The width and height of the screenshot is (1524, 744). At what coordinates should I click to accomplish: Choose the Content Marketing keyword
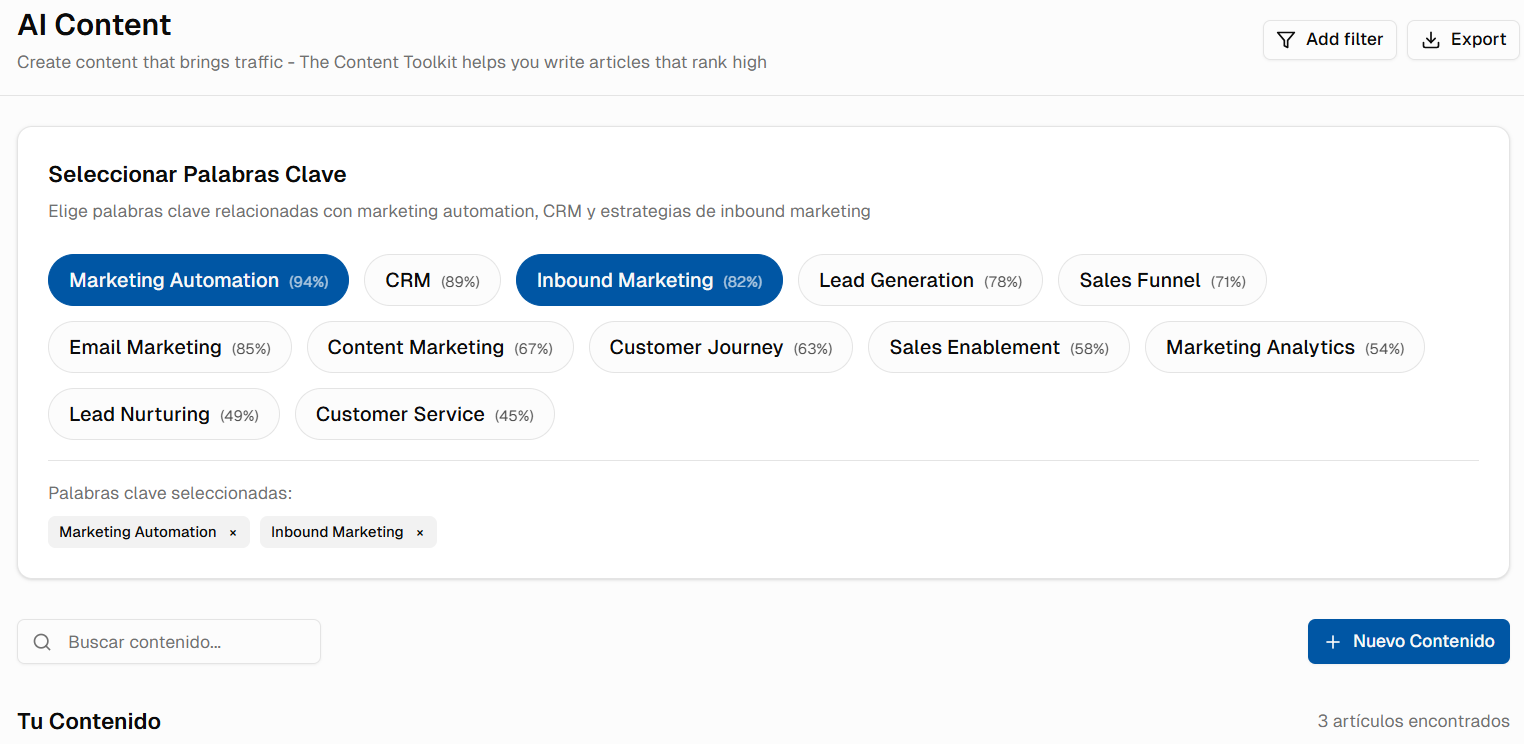click(440, 348)
